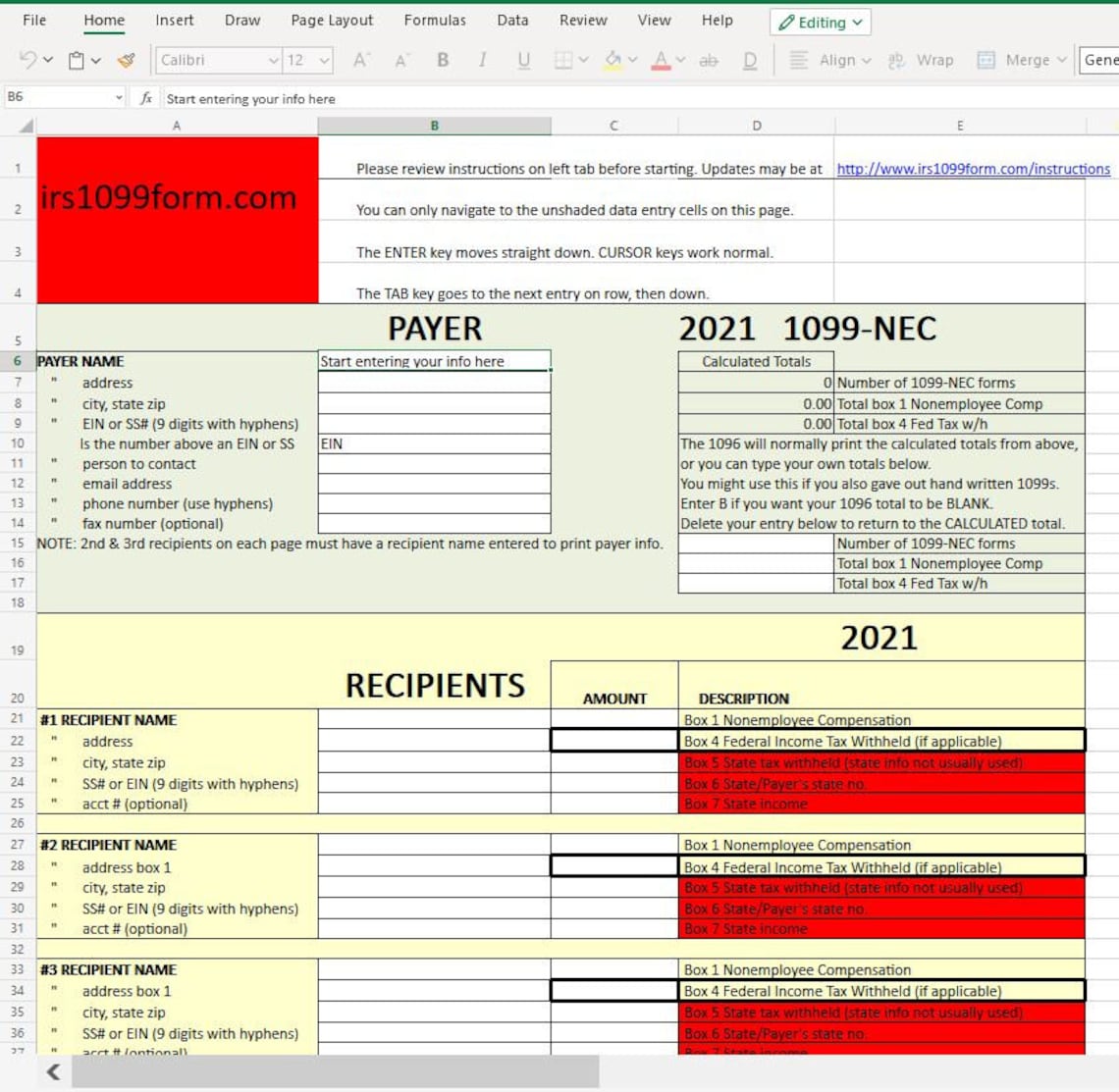Select the Format Painter brush
The width and height of the screenshot is (1119, 1092).
point(127,60)
